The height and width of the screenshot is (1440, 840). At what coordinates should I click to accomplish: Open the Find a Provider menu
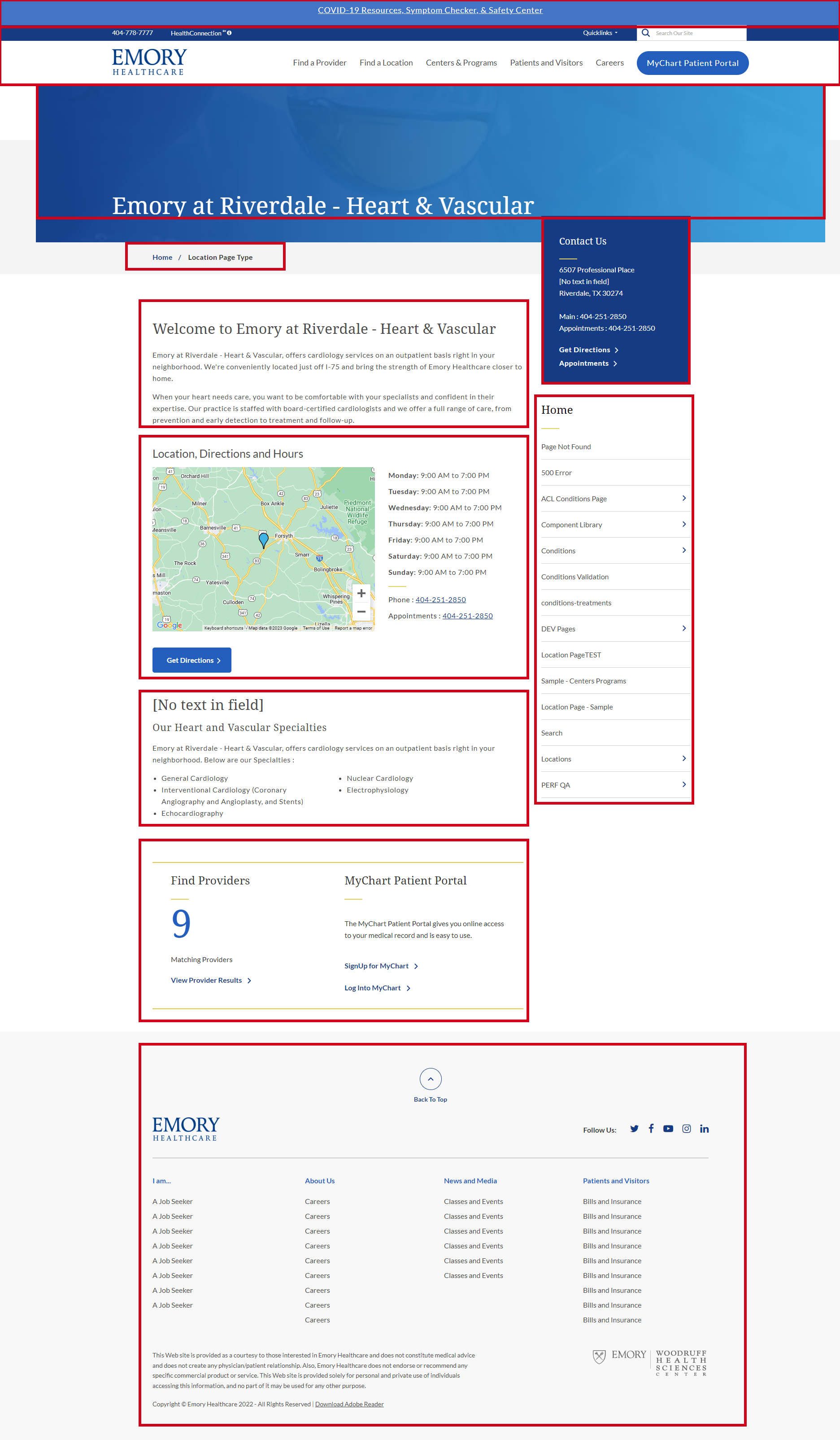(x=319, y=63)
